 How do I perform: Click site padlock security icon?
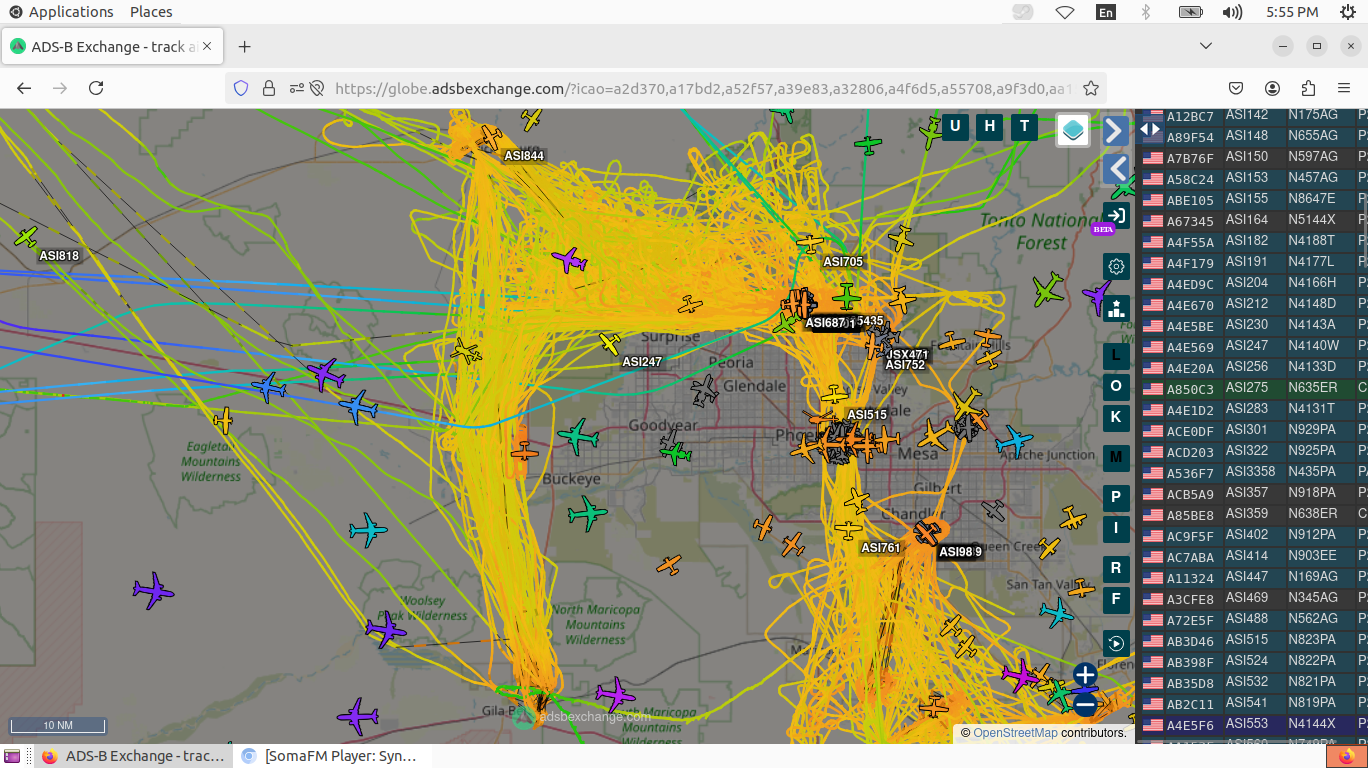click(x=268, y=88)
